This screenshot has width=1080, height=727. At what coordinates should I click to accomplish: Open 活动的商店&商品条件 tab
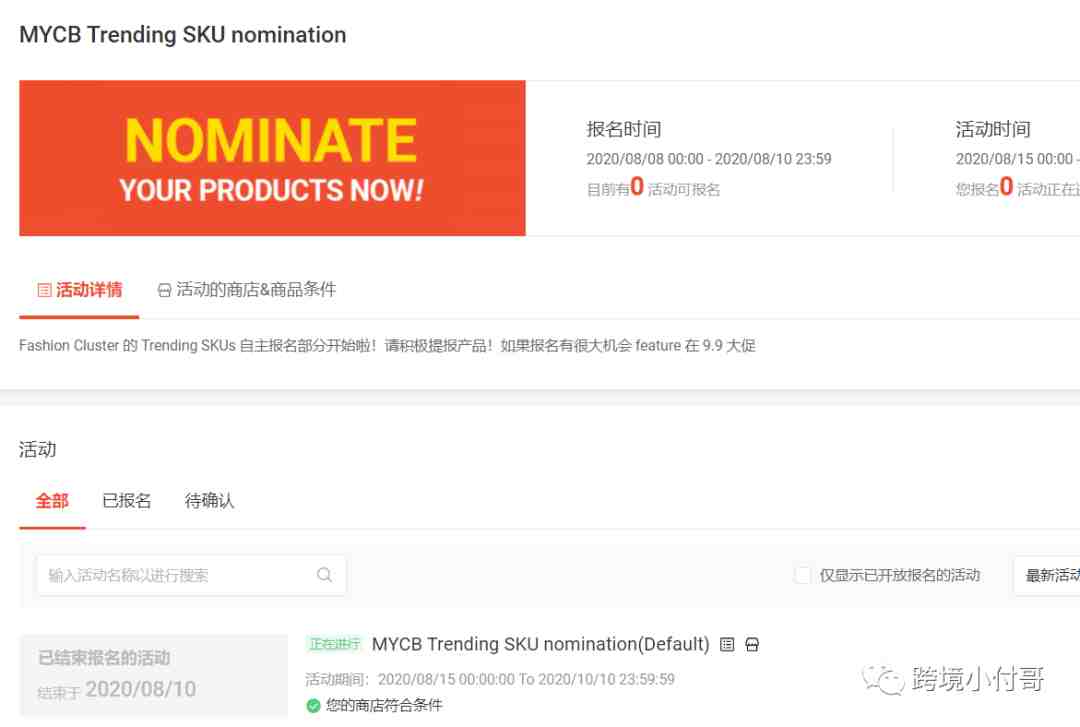coord(247,290)
